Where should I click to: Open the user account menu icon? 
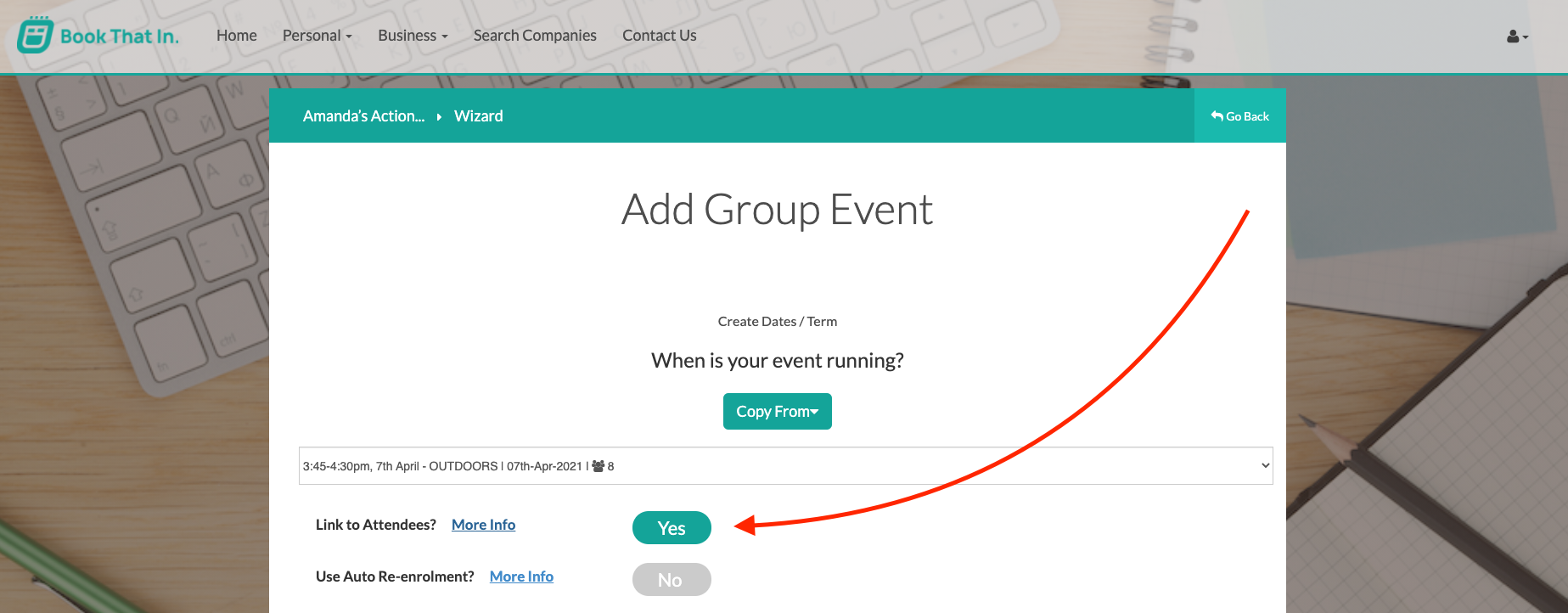click(1517, 37)
